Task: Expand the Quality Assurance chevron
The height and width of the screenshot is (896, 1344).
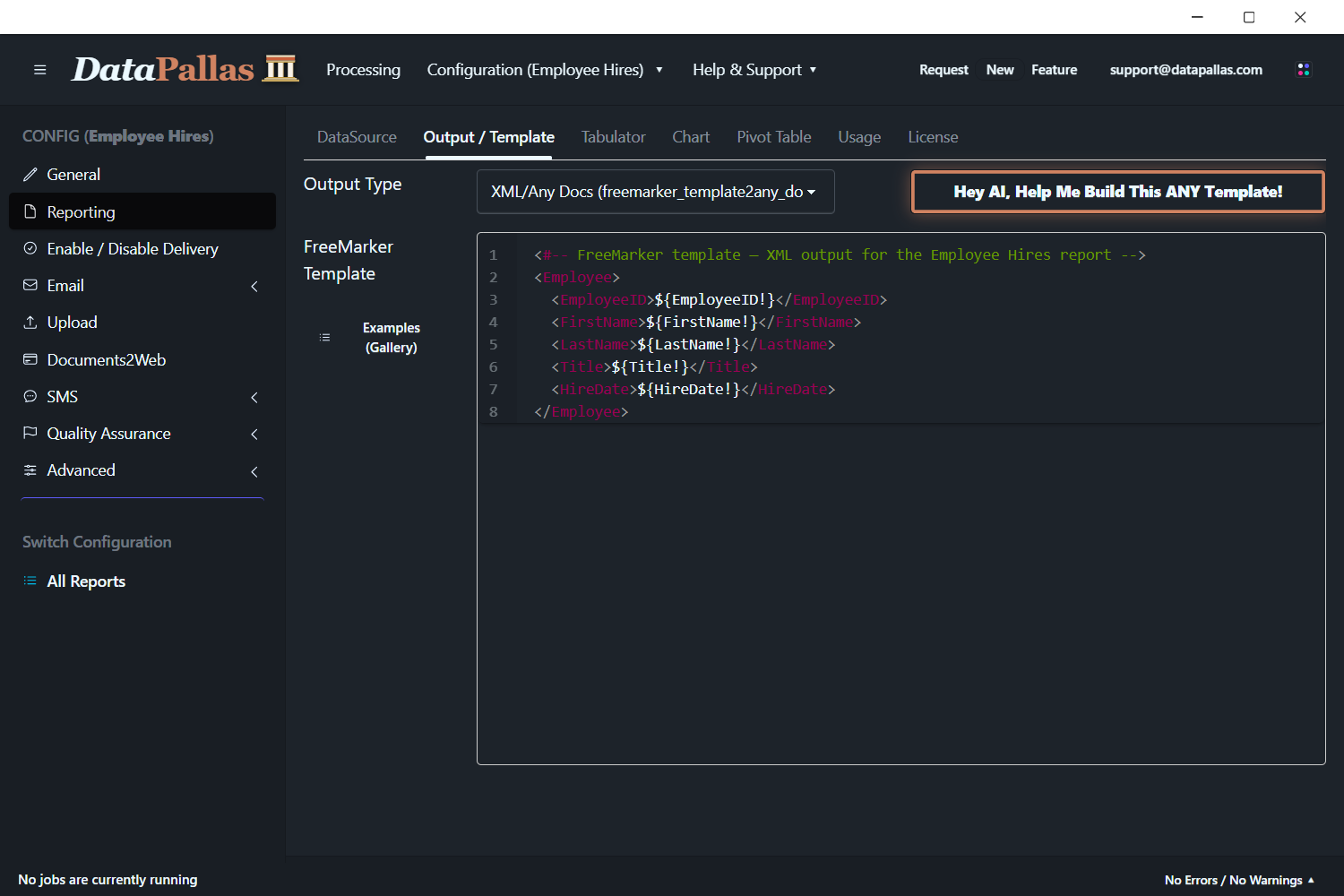Action: pyautogui.click(x=254, y=434)
